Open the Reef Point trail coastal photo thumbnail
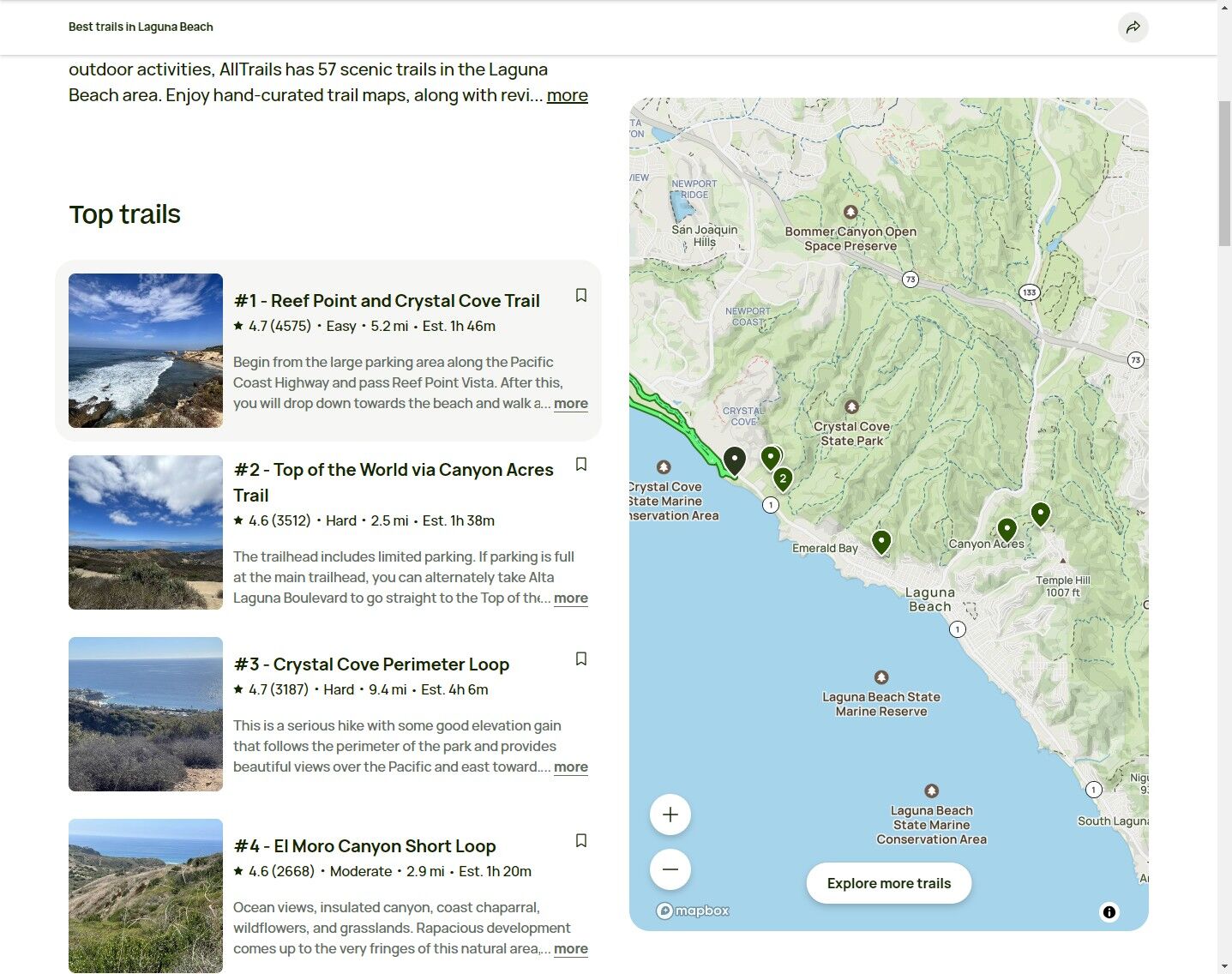 pyautogui.click(x=146, y=351)
